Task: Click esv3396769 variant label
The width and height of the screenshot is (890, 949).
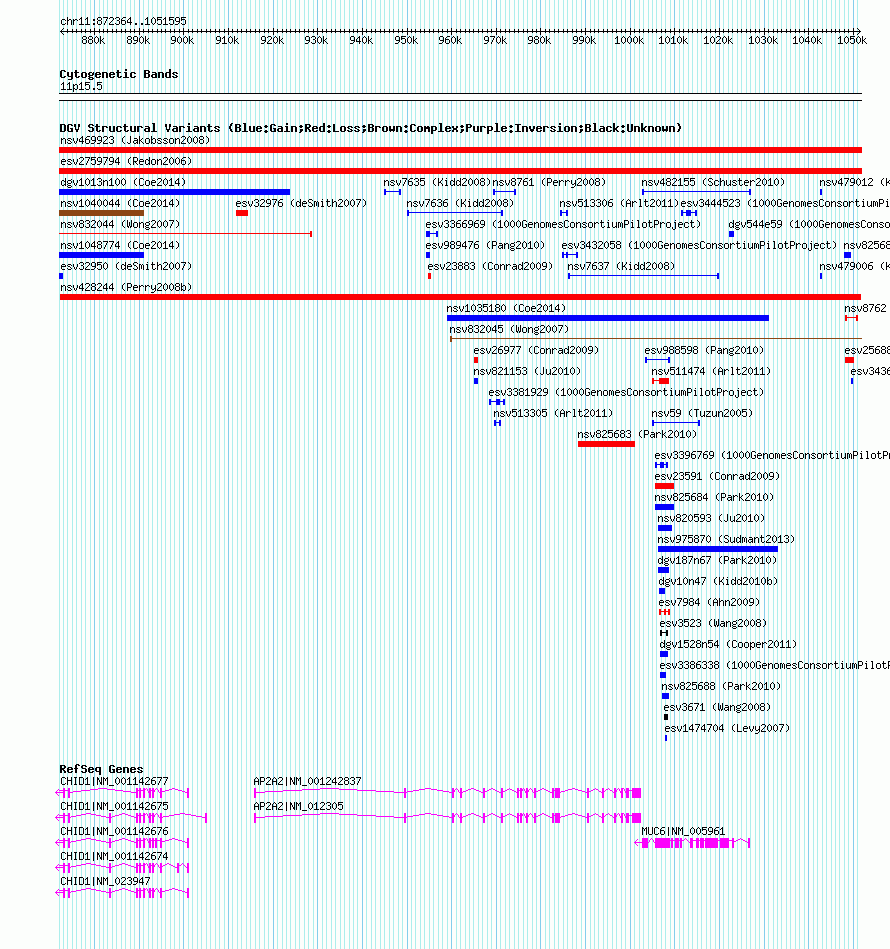Action: tap(772, 455)
